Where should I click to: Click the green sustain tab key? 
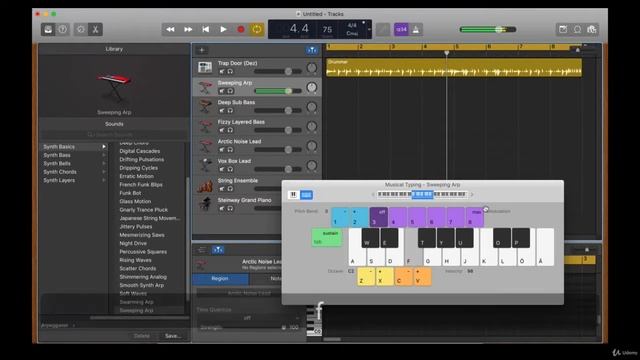(327, 238)
